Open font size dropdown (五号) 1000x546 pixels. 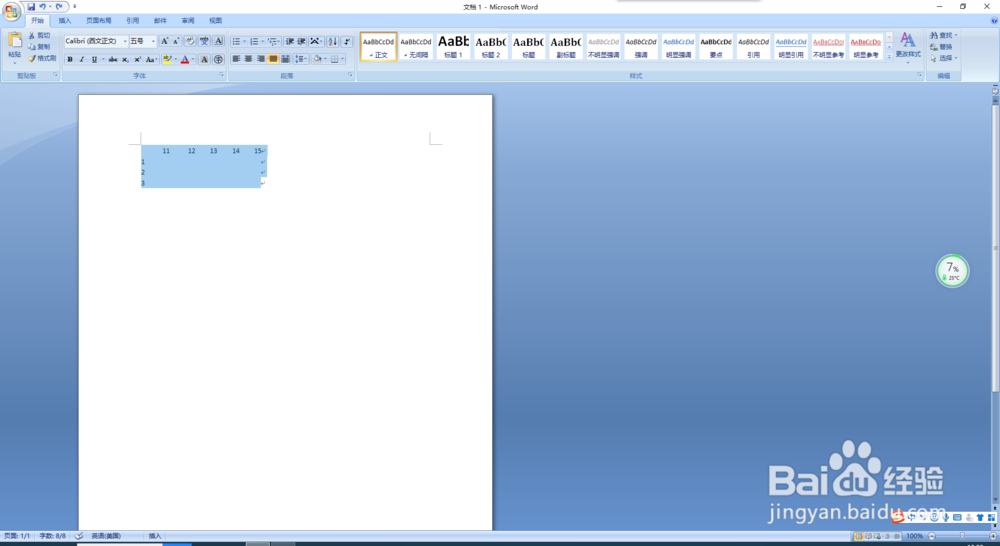point(153,41)
